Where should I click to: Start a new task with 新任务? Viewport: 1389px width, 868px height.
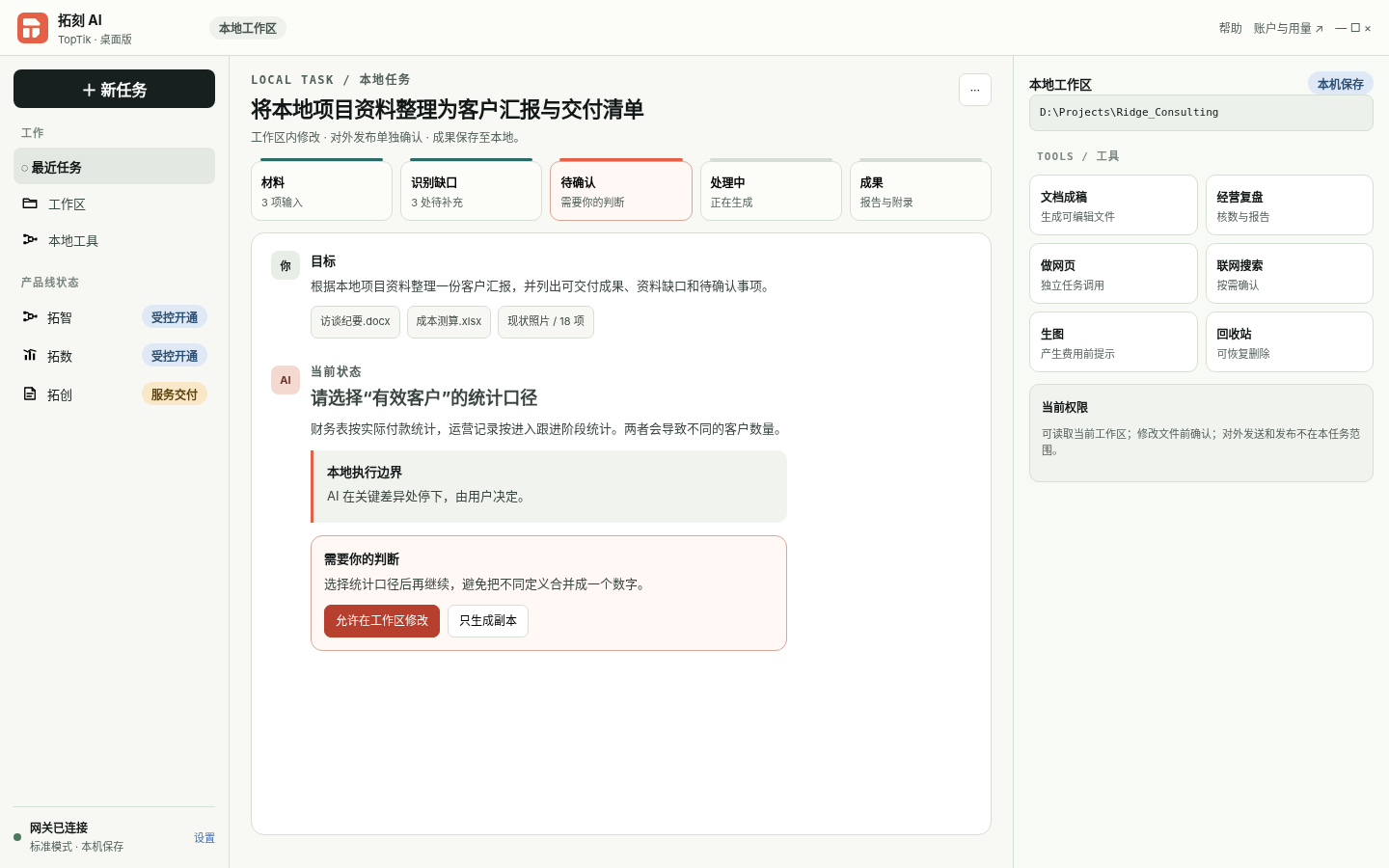point(114,89)
